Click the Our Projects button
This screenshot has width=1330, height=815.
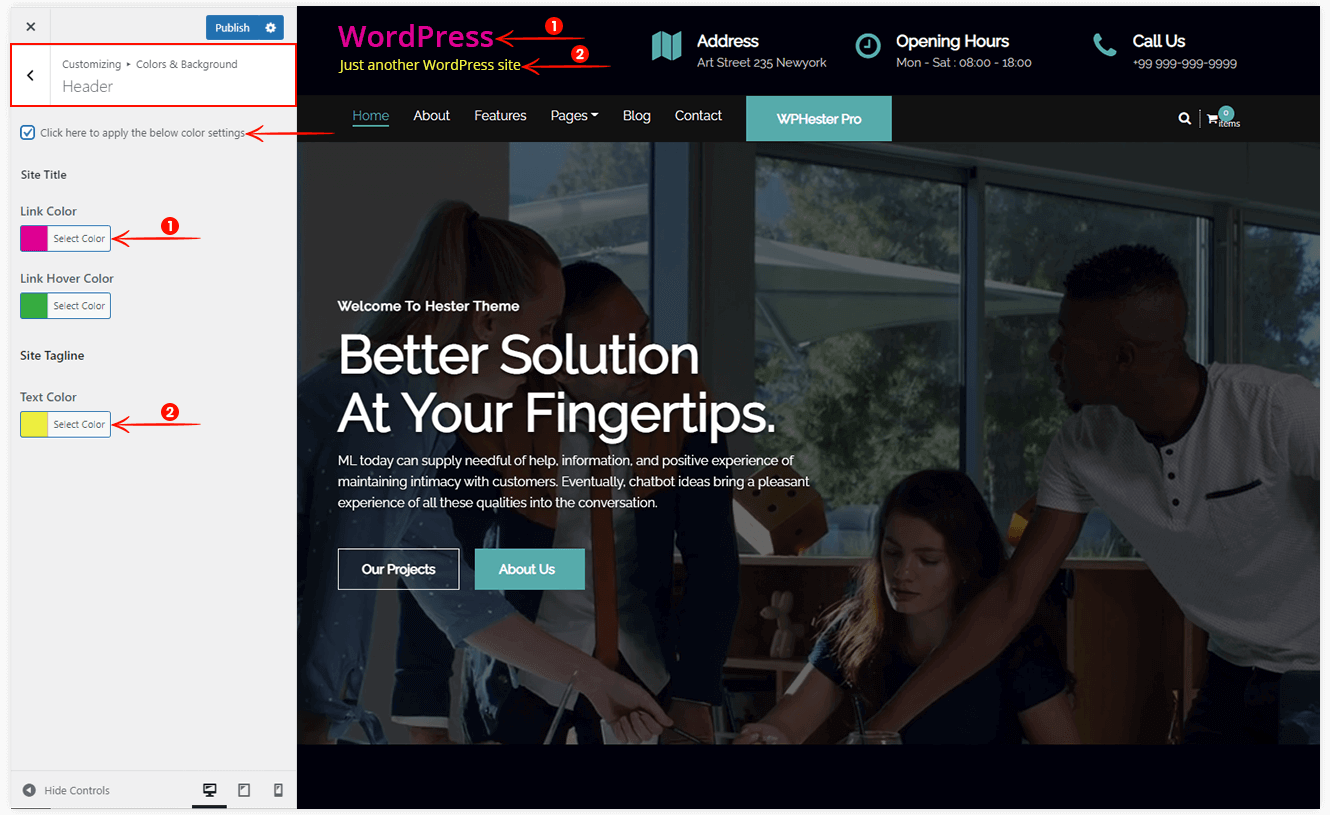coord(399,569)
